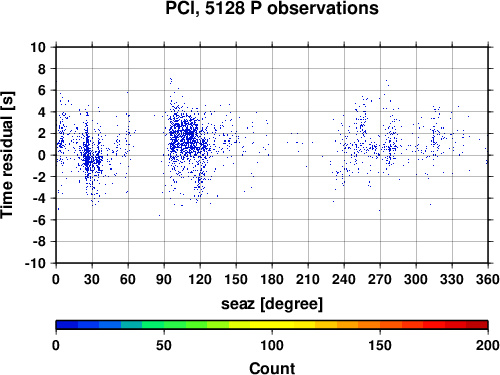Click the plot title 'PCI, 5128 P observations'

pos(272,8)
